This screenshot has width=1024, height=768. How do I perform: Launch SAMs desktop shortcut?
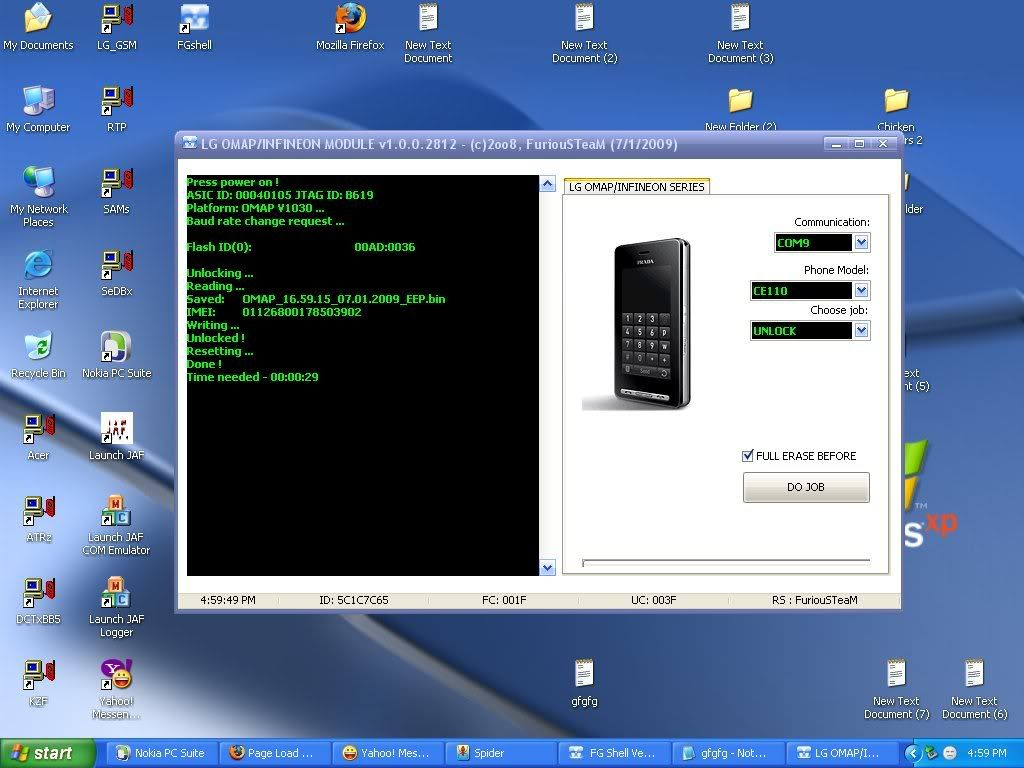tap(117, 191)
